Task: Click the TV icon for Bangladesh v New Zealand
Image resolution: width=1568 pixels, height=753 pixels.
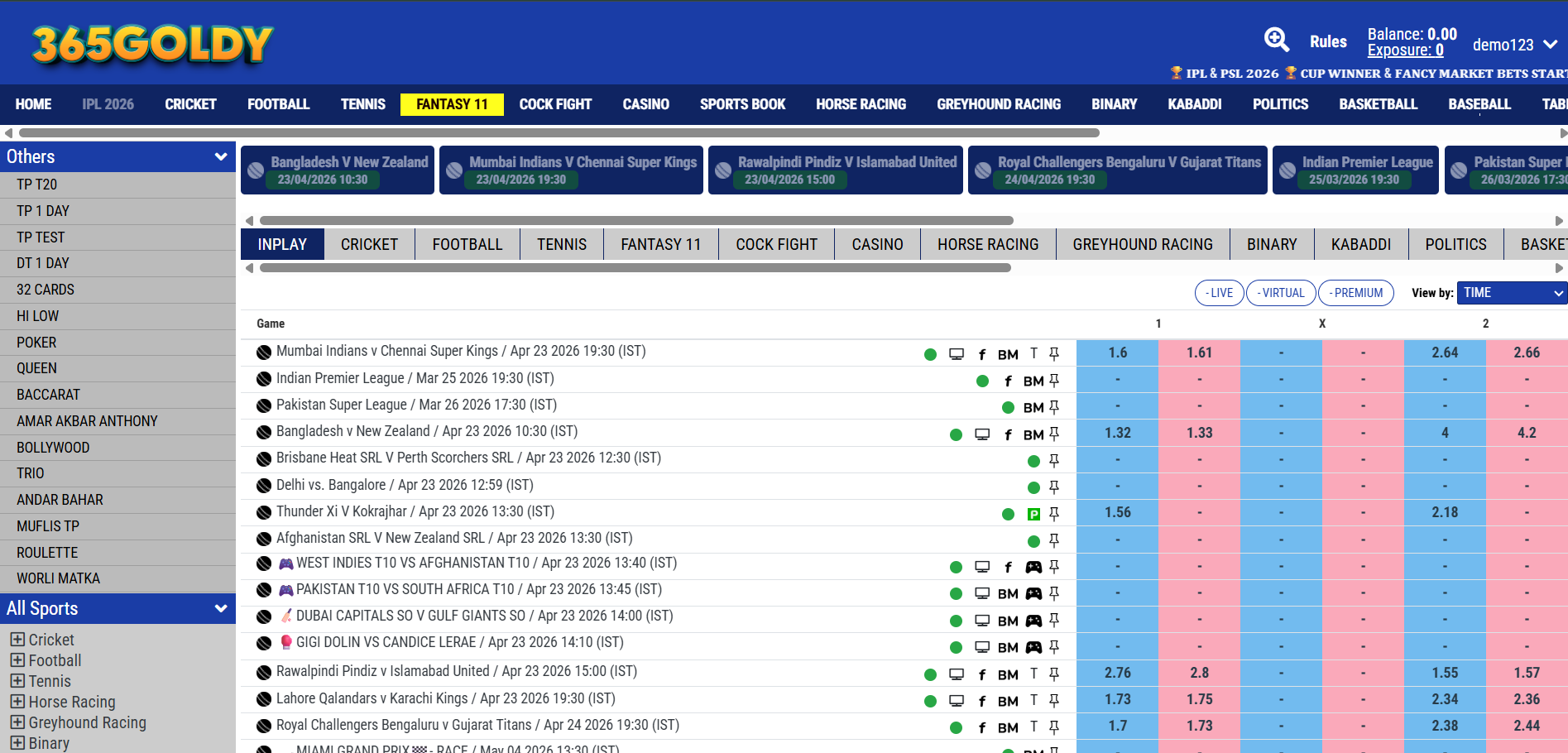Action: (x=982, y=434)
